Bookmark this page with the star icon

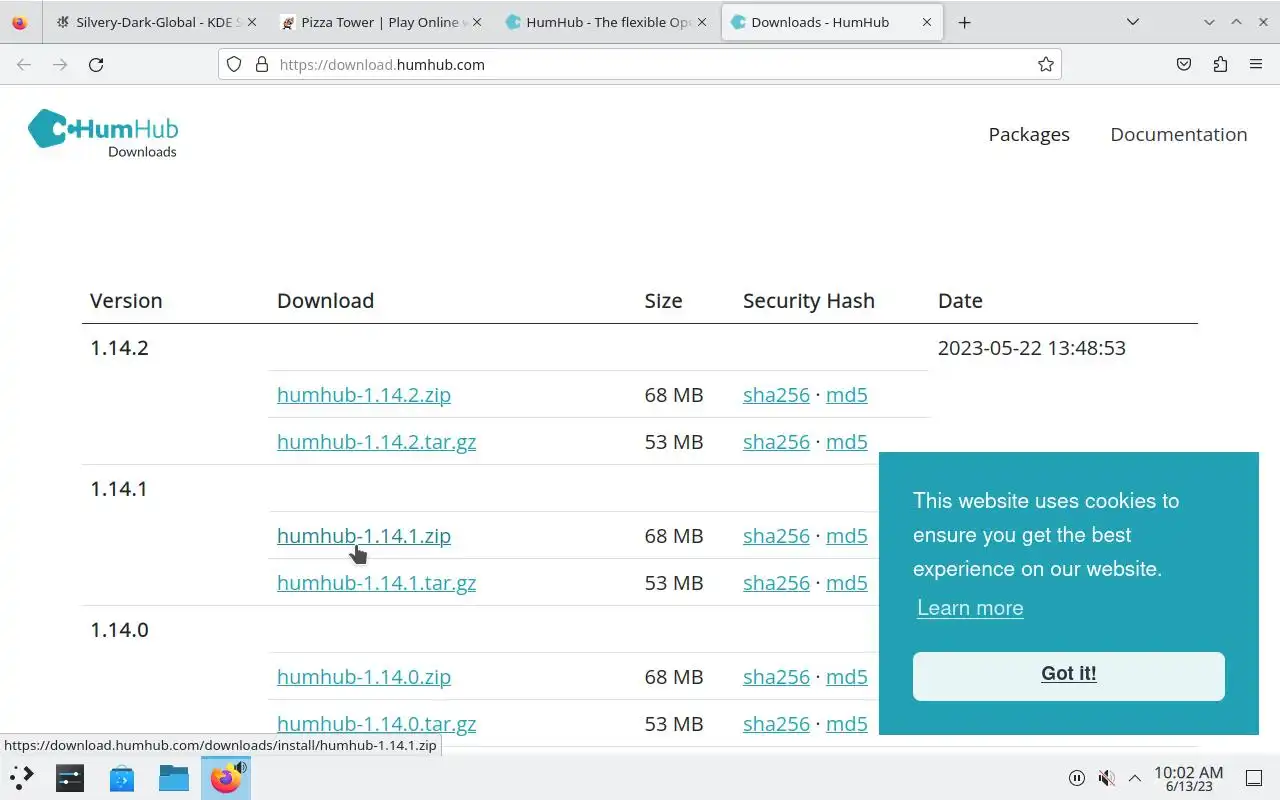point(1046,64)
